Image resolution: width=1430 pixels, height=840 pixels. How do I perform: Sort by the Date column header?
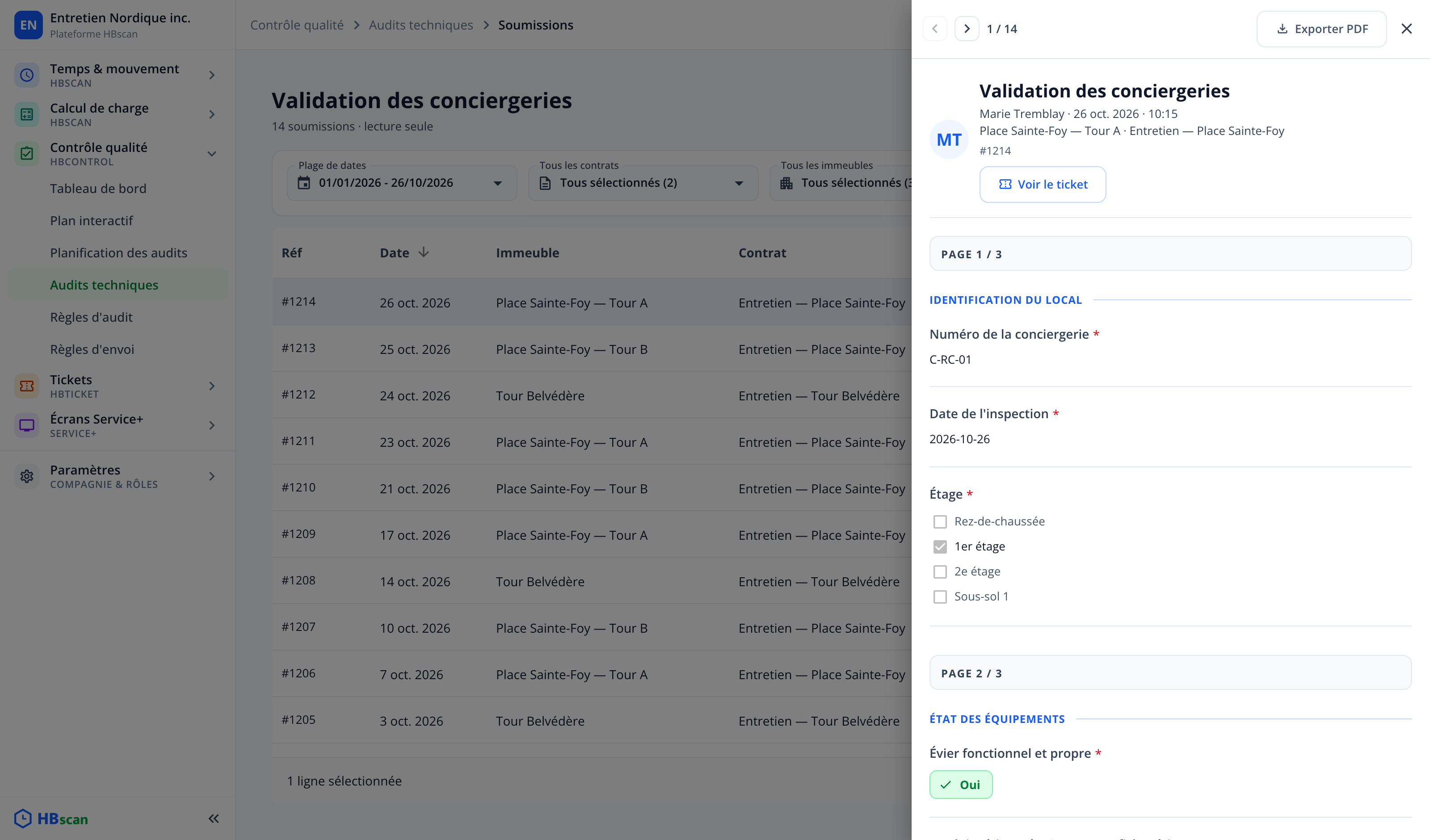click(x=395, y=252)
